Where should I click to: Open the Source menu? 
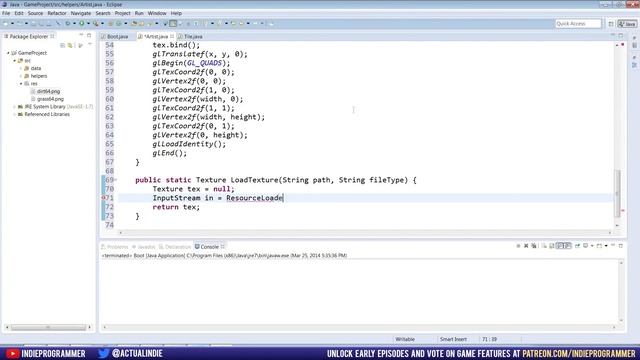35,13
